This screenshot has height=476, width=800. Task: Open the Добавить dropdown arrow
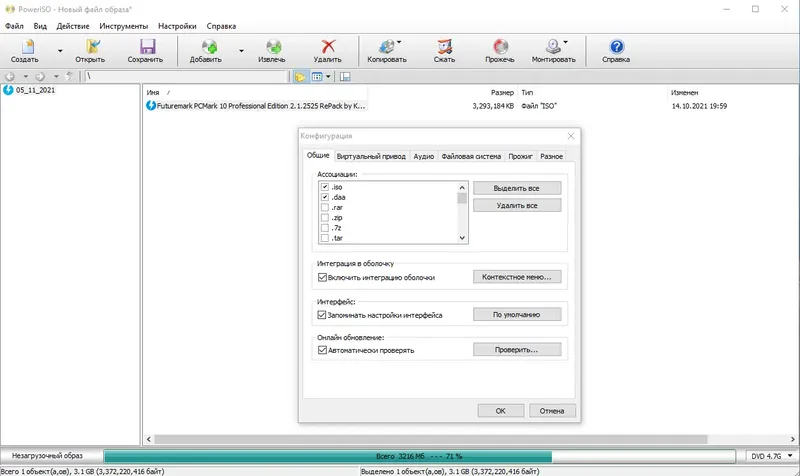coord(241,51)
